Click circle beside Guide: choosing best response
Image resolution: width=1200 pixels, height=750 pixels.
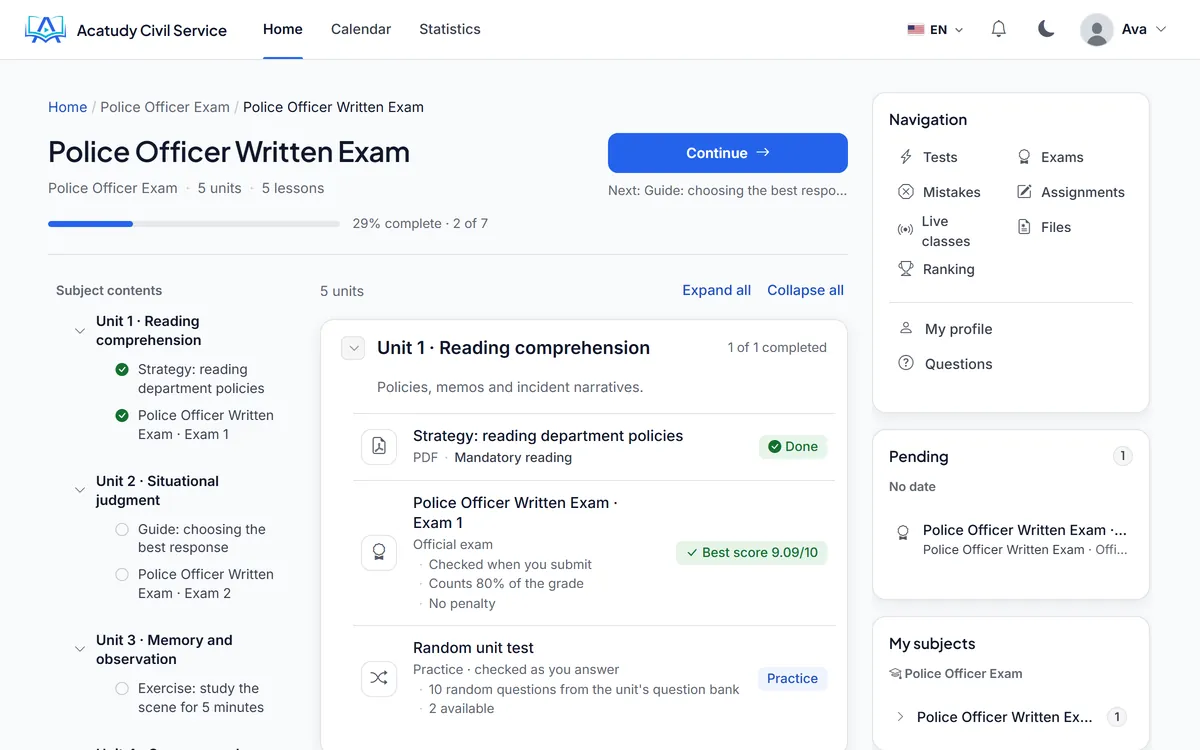coord(122,529)
